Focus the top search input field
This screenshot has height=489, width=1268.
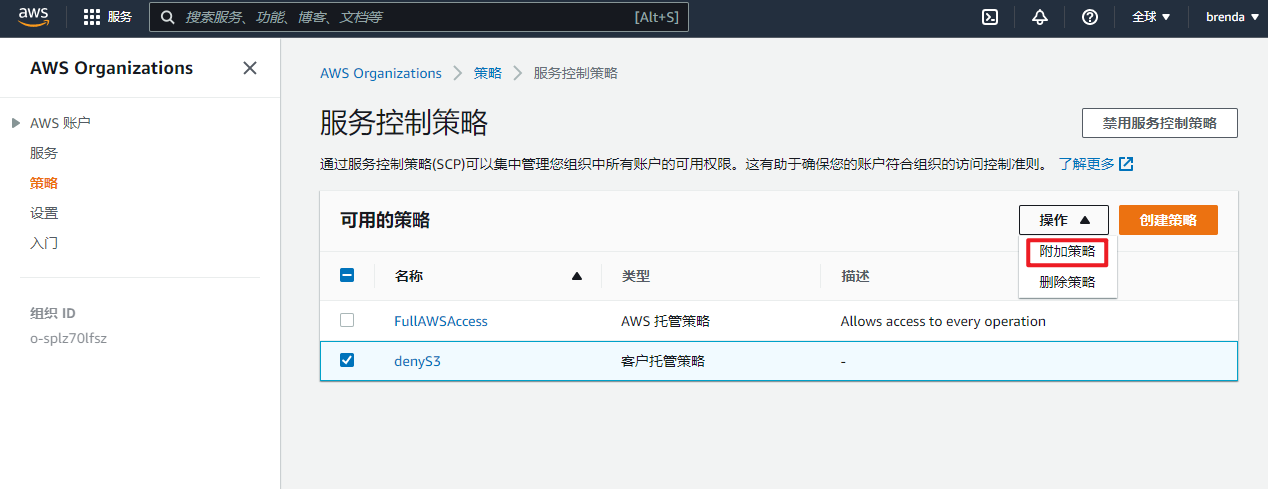click(419, 17)
